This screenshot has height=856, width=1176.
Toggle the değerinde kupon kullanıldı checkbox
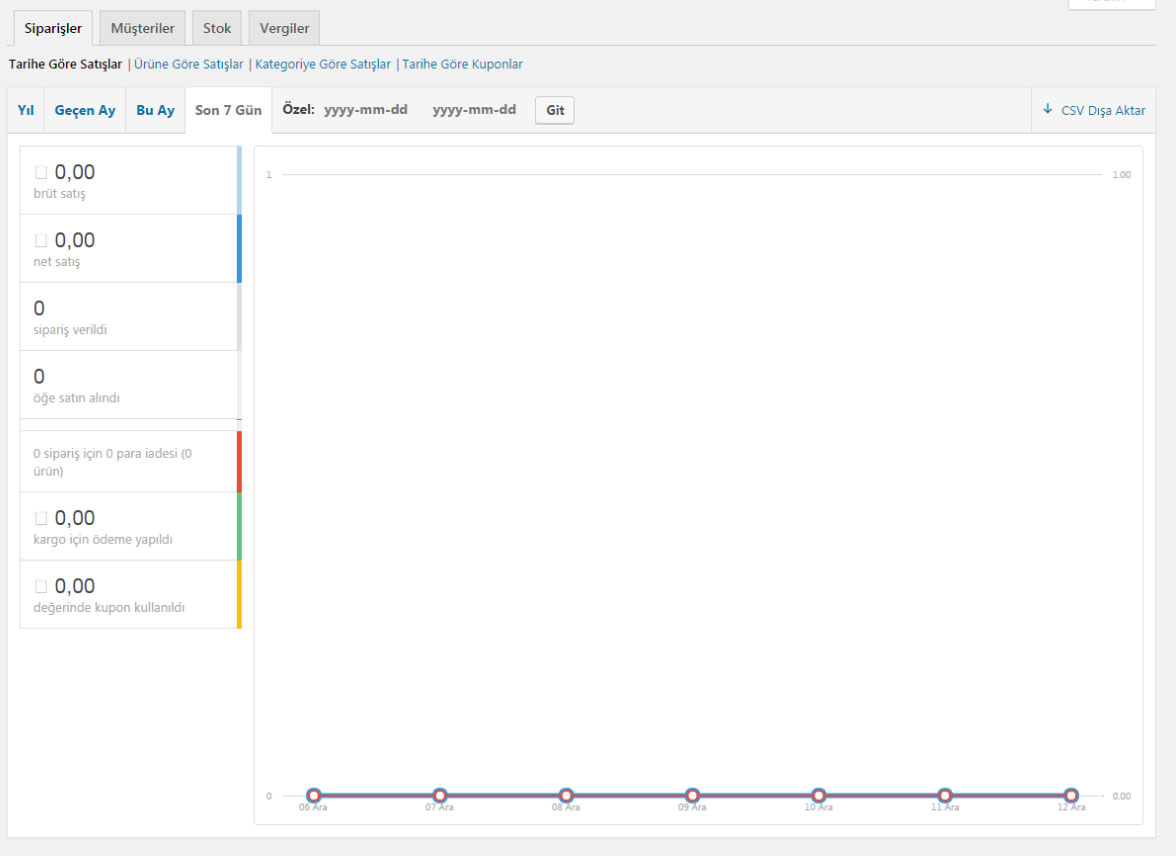[41, 587]
